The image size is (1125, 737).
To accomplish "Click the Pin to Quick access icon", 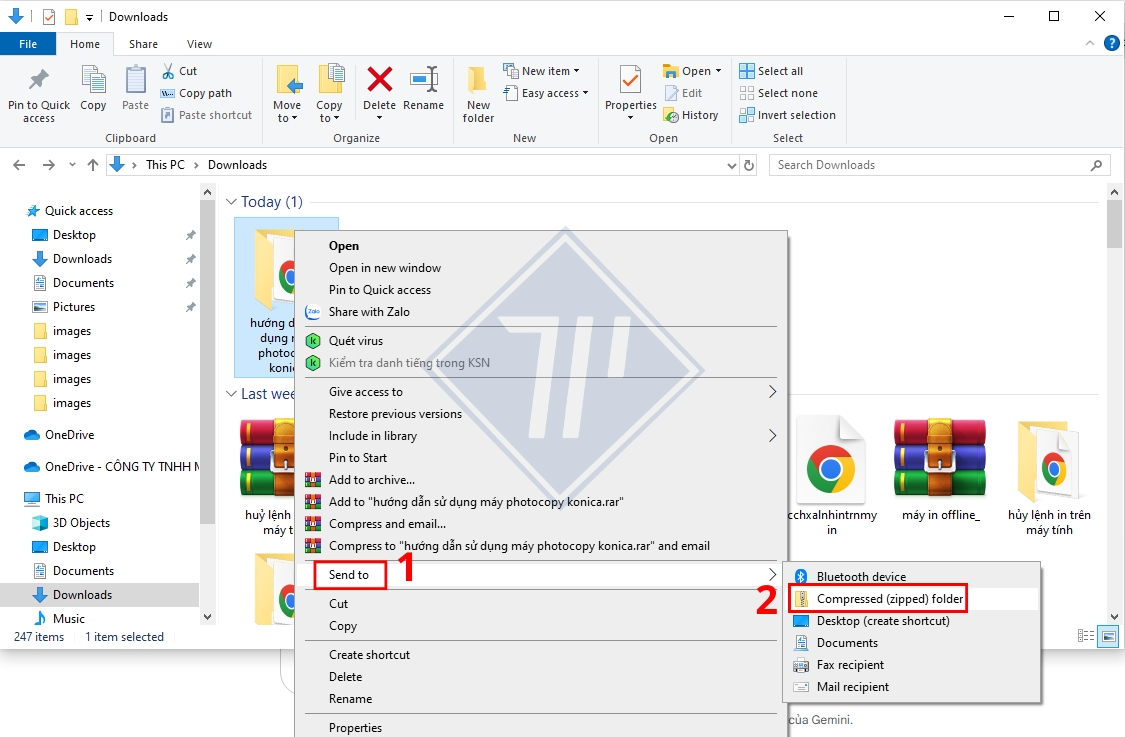I will coord(39,82).
